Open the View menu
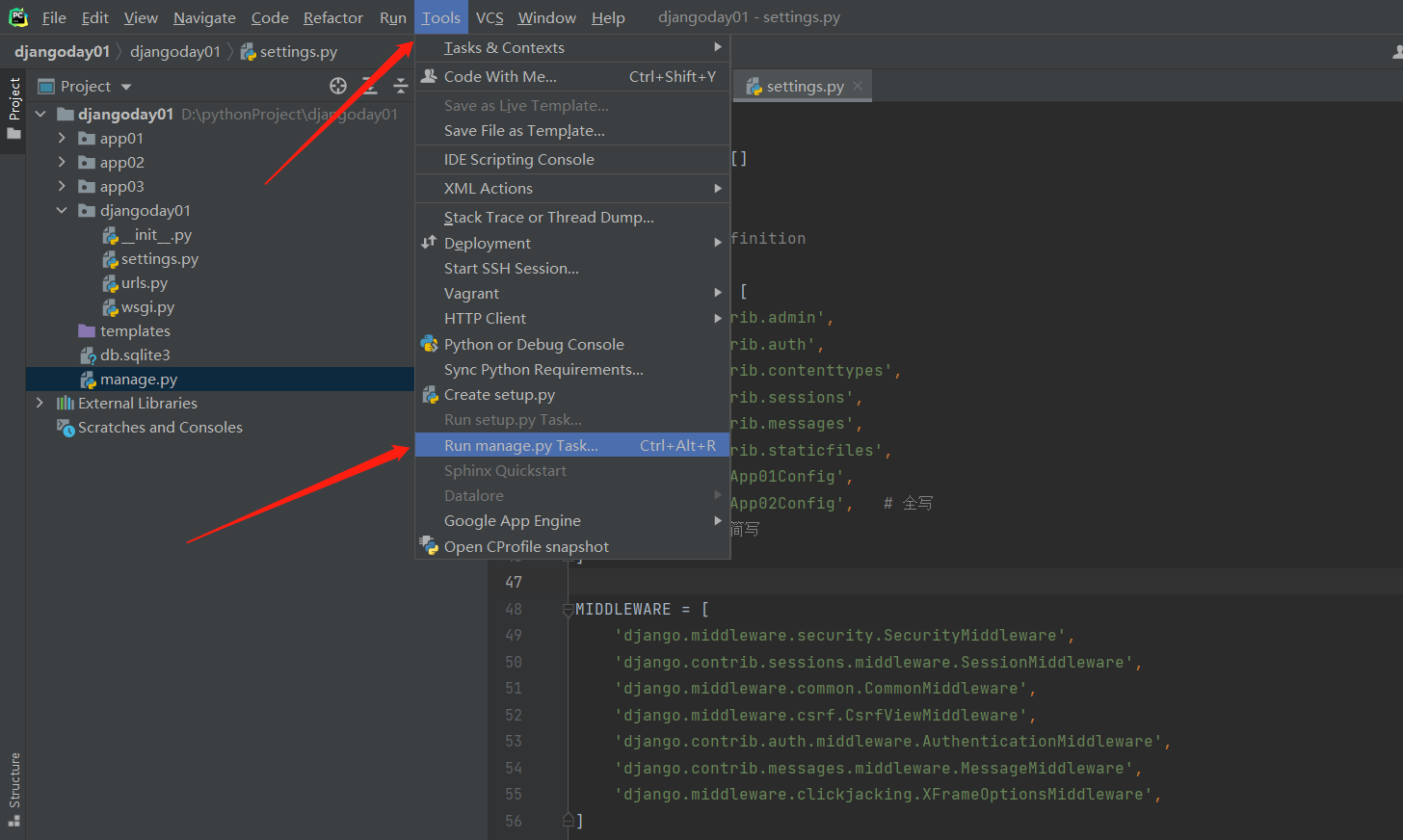 click(x=141, y=17)
